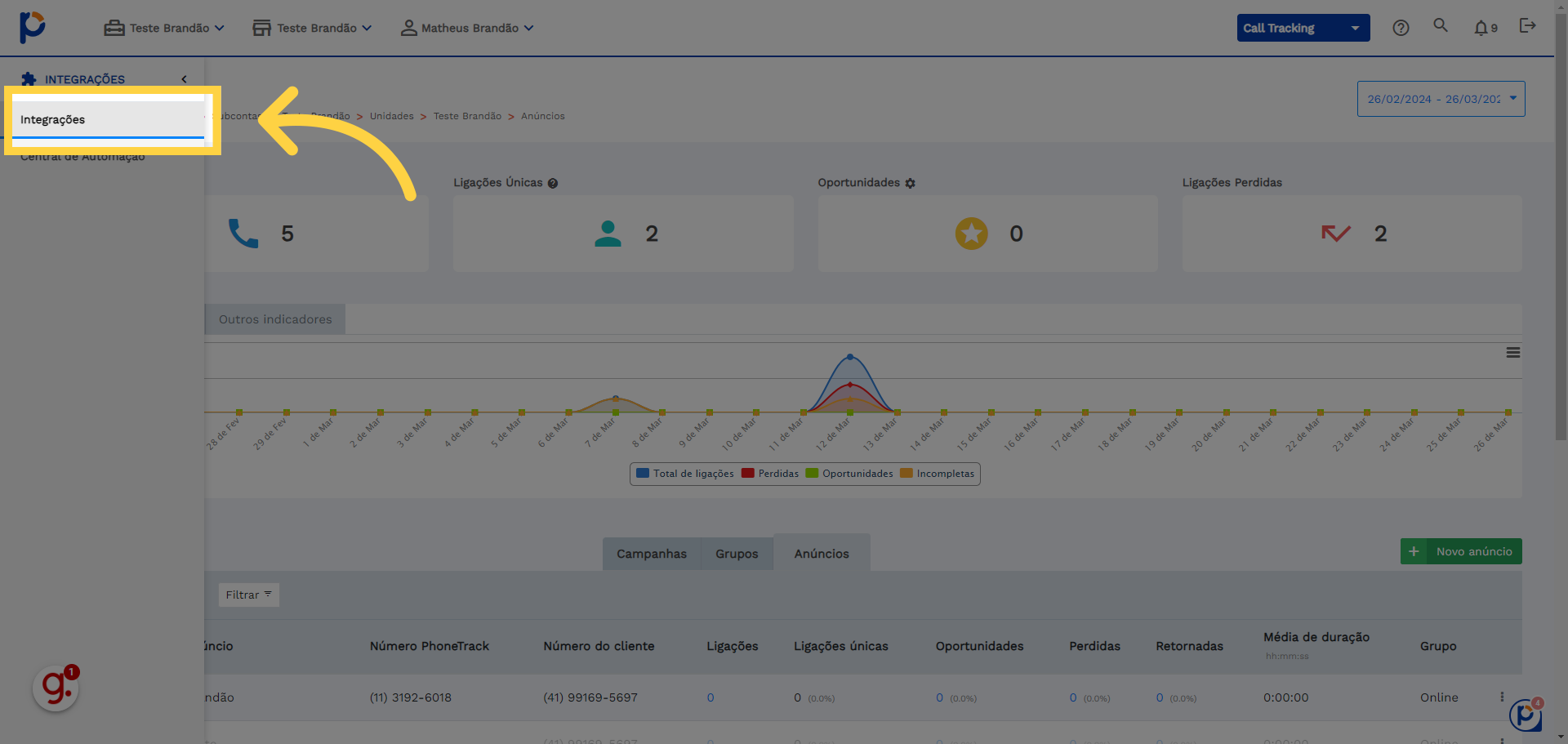Toggle Total de ligações legend series
This screenshot has width=1568, height=744.
point(685,474)
